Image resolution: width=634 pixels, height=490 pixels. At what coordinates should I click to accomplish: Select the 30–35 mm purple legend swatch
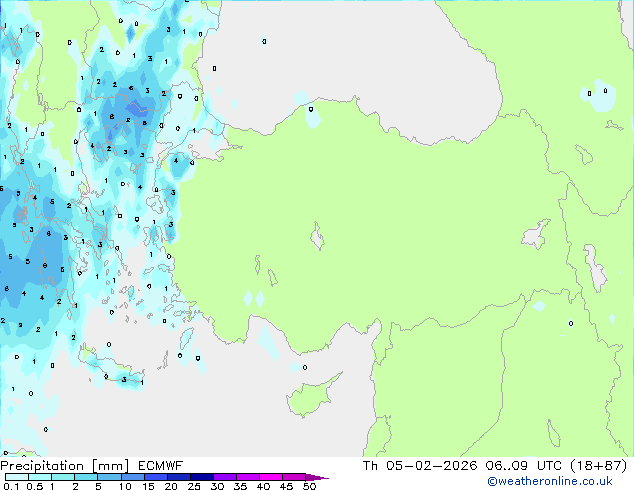[x=224, y=477]
